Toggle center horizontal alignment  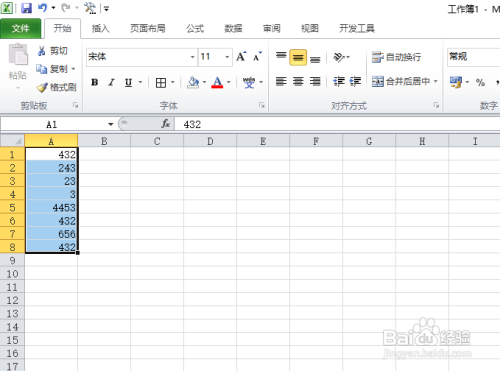[x=298, y=81]
